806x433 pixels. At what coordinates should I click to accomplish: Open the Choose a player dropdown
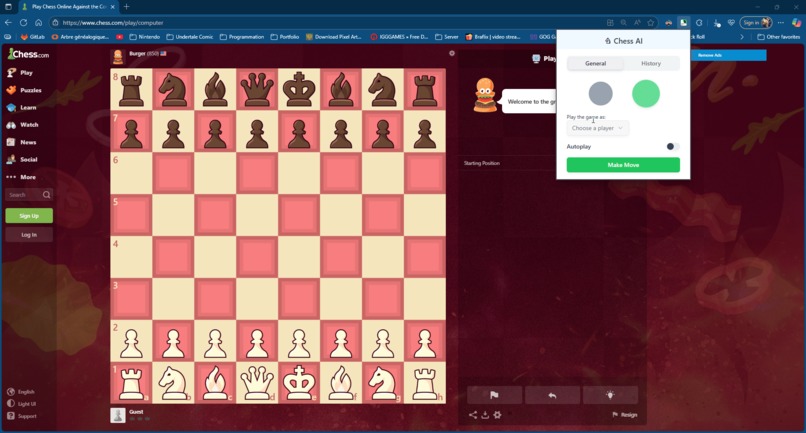click(597, 128)
